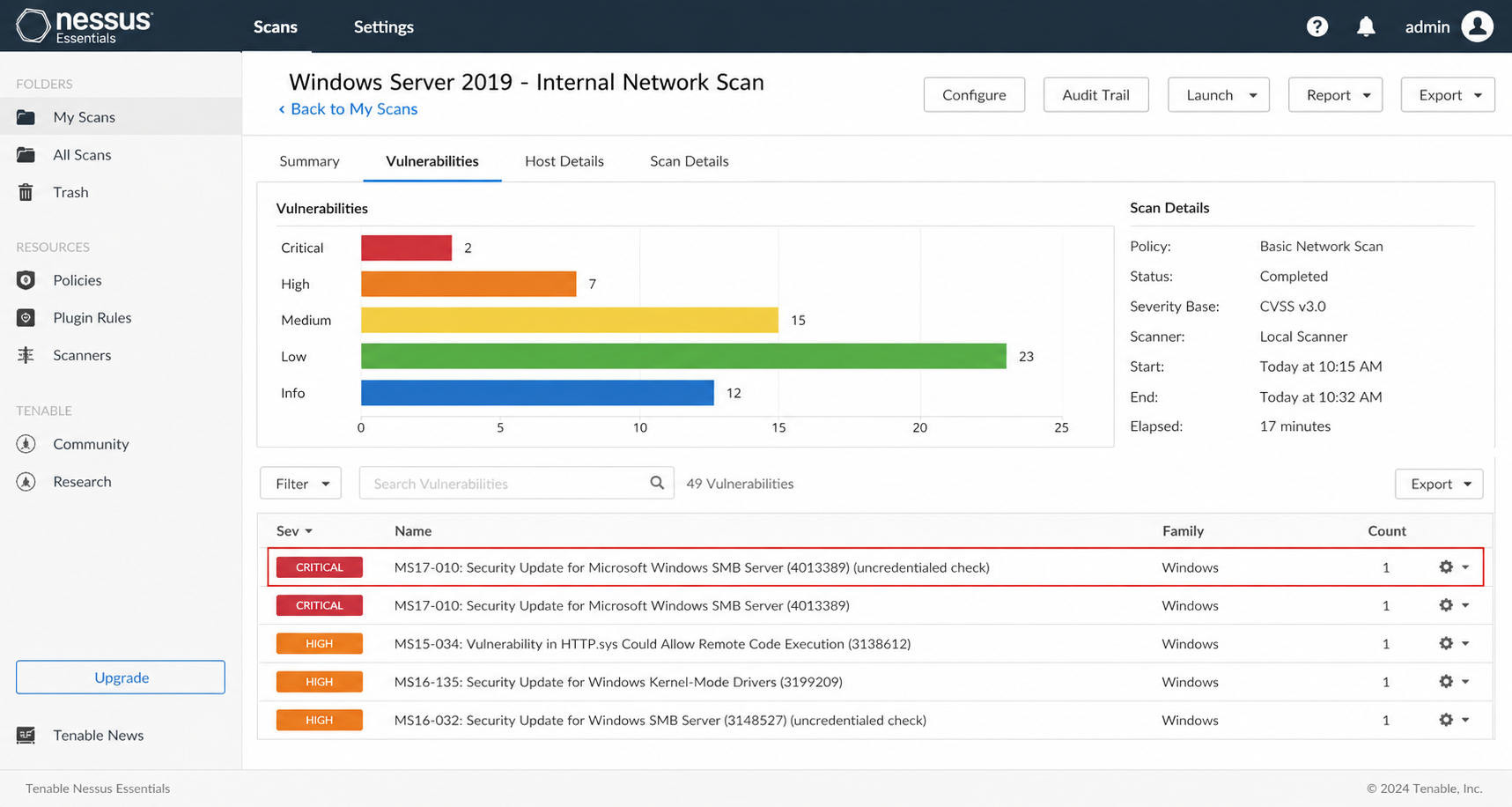Click the Family column header
Image resolution: width=1512 pixels, height=807 pixels.
1183,531
